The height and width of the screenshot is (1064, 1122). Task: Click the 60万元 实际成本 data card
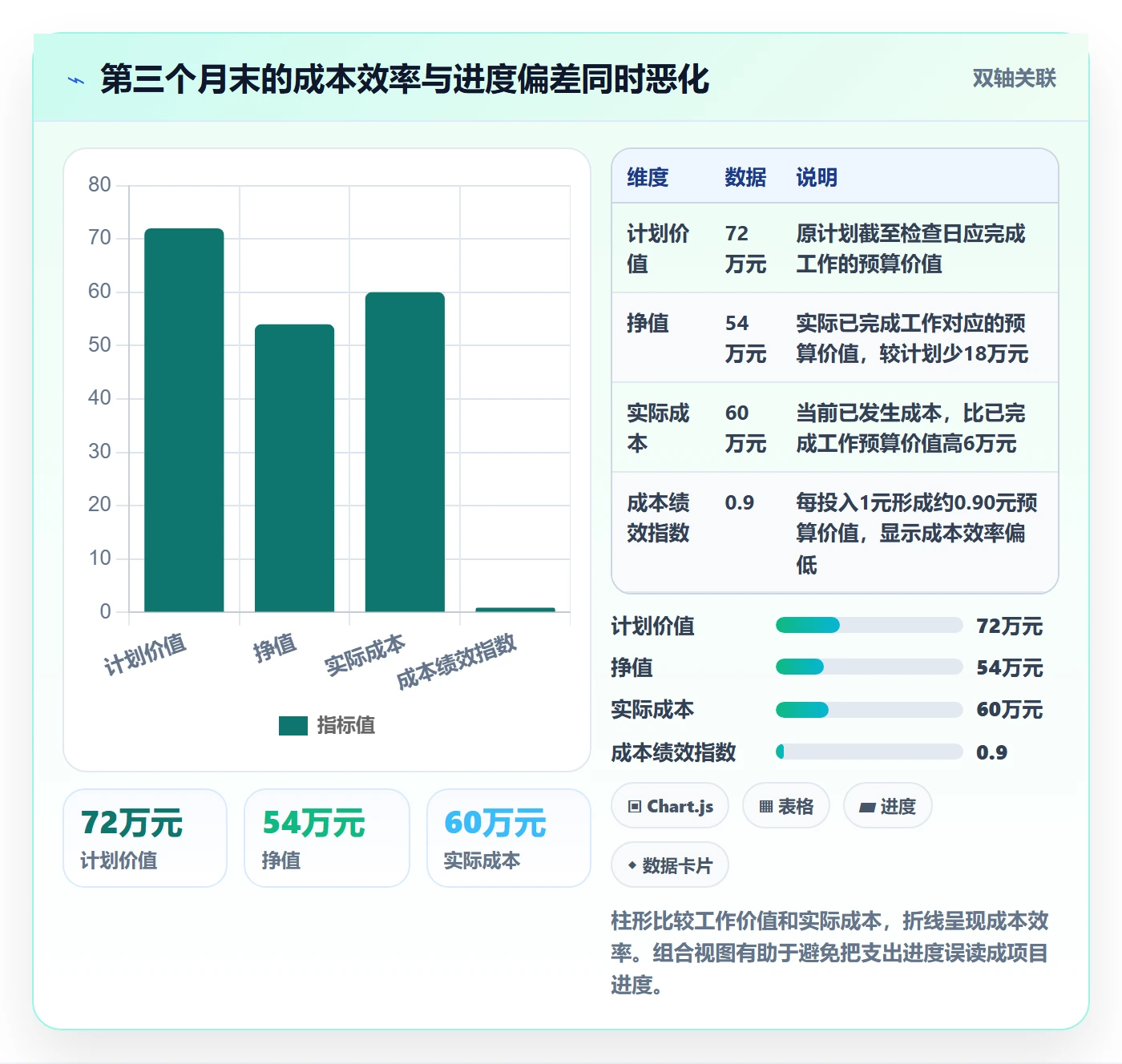(x=509, y=838)
